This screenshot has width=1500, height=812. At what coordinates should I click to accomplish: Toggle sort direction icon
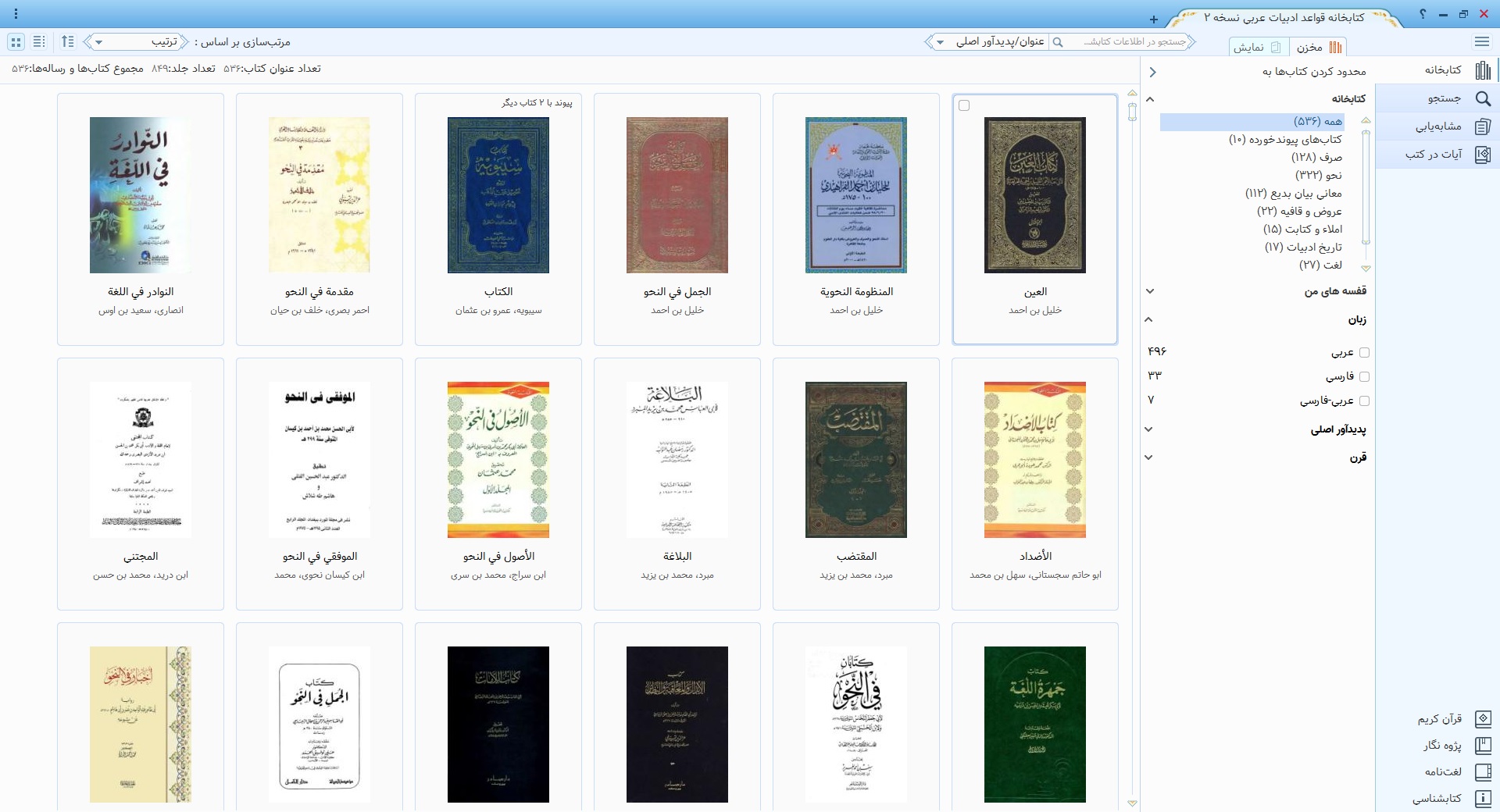68,41
